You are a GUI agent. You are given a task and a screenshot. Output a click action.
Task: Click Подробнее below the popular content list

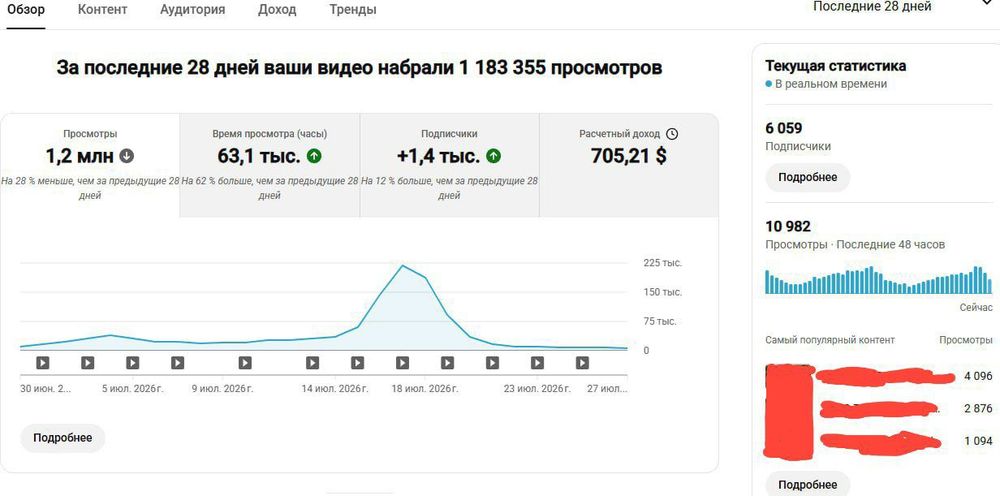click(807, 485)
